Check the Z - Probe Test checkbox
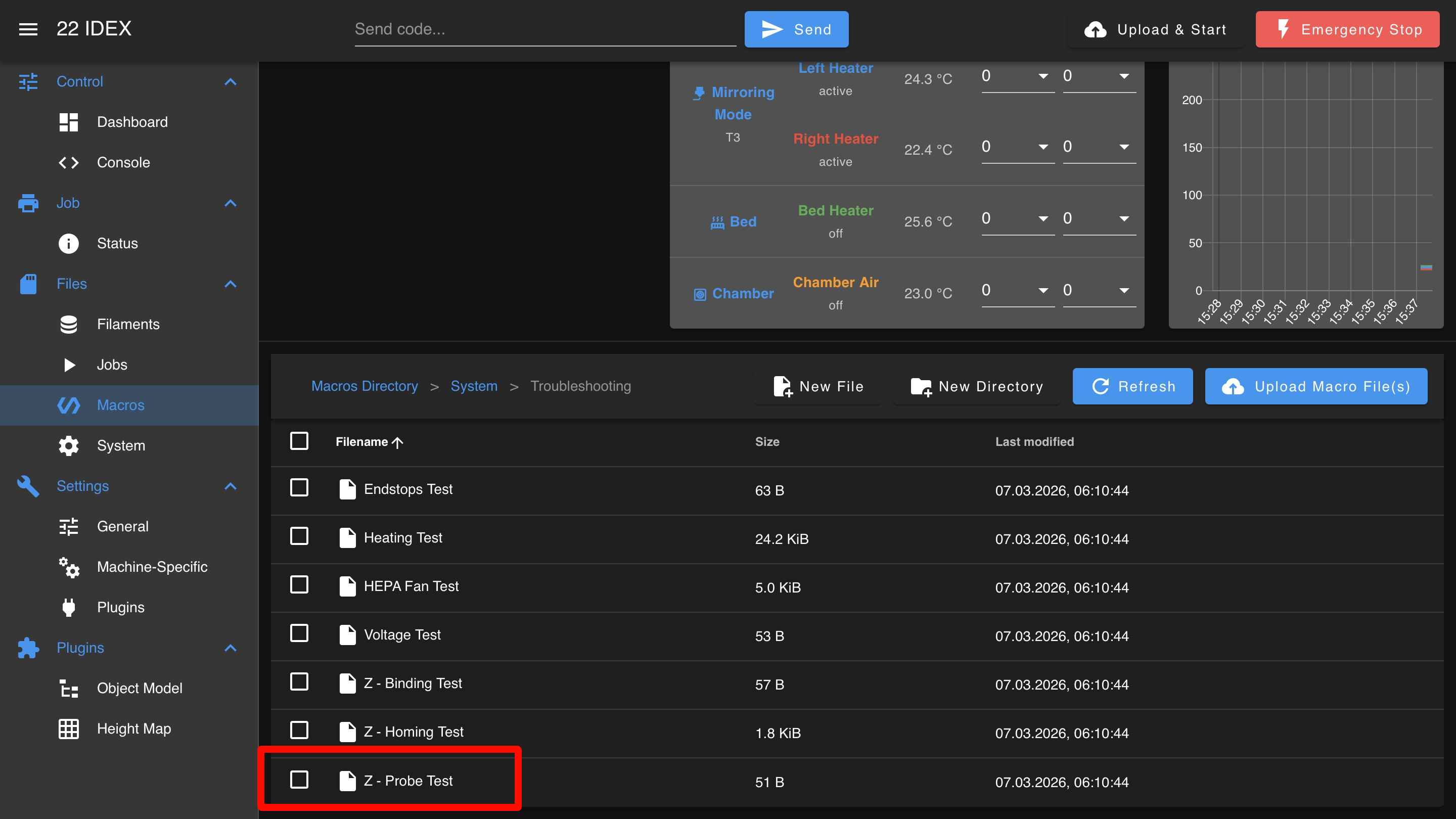The height and width of the screenshot is (819, 1456). pos(299,780)
